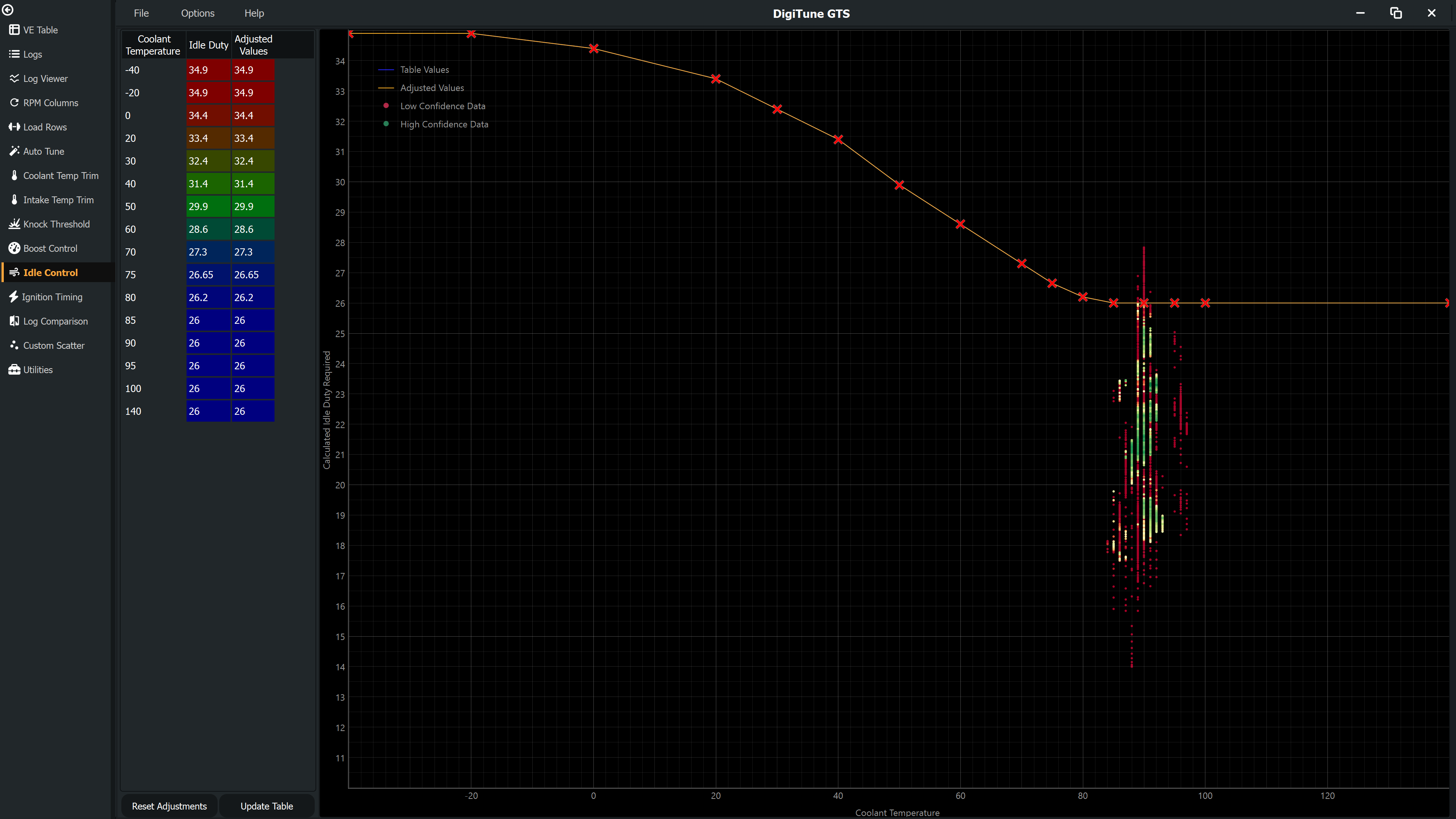Screen dimensions: 1456x819
Task: Click the Log Comparison compare icon
Action: (x=14, y=322)
